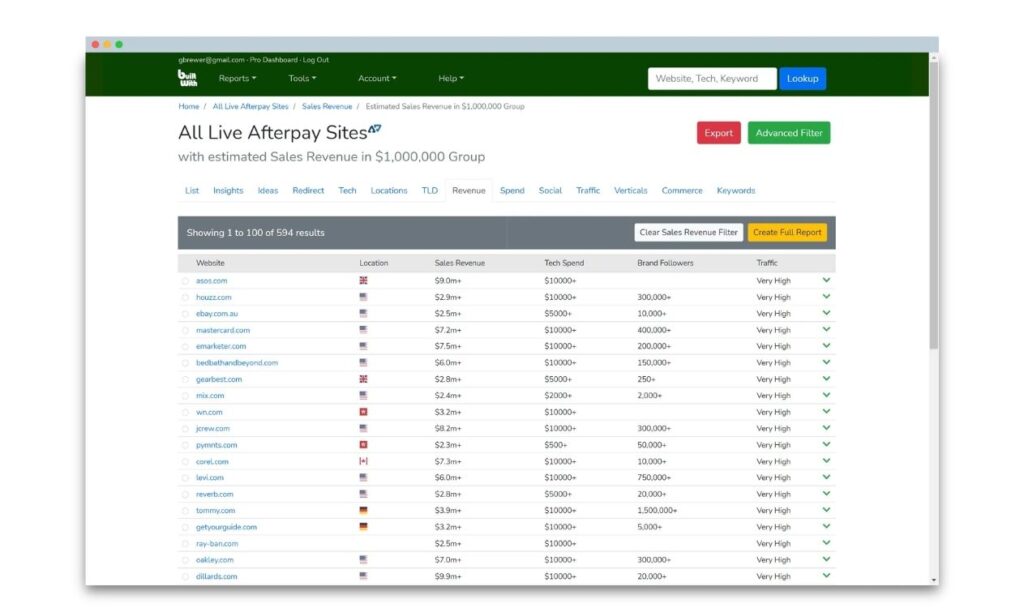1024x608 pixels.
Task: Click the Swiss flag in wn.com row
Action: pos(363,411)
